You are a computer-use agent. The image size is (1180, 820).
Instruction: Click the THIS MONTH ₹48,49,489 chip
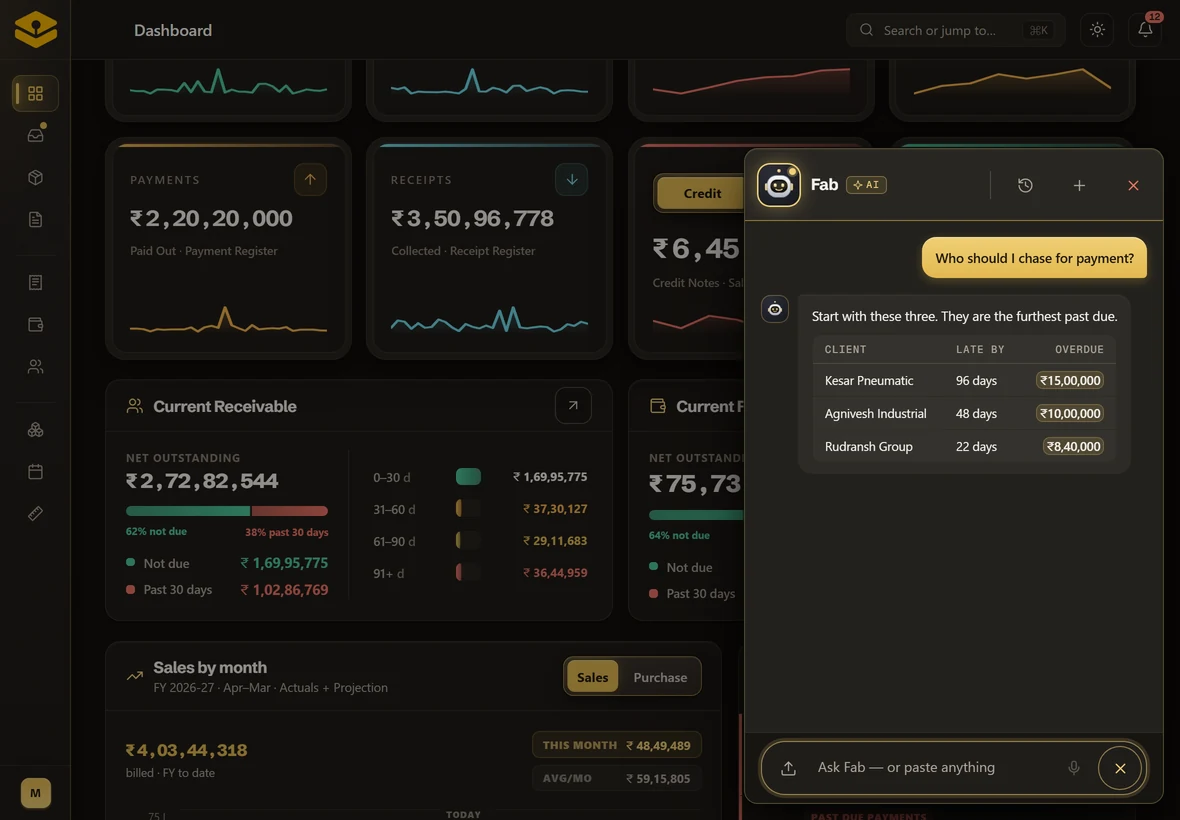[x=616, y=746]
